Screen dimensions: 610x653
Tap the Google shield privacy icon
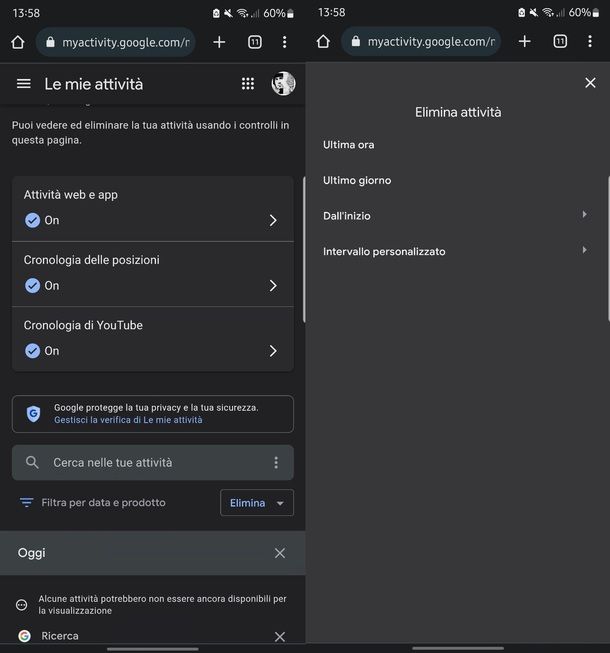pos(33,414)
